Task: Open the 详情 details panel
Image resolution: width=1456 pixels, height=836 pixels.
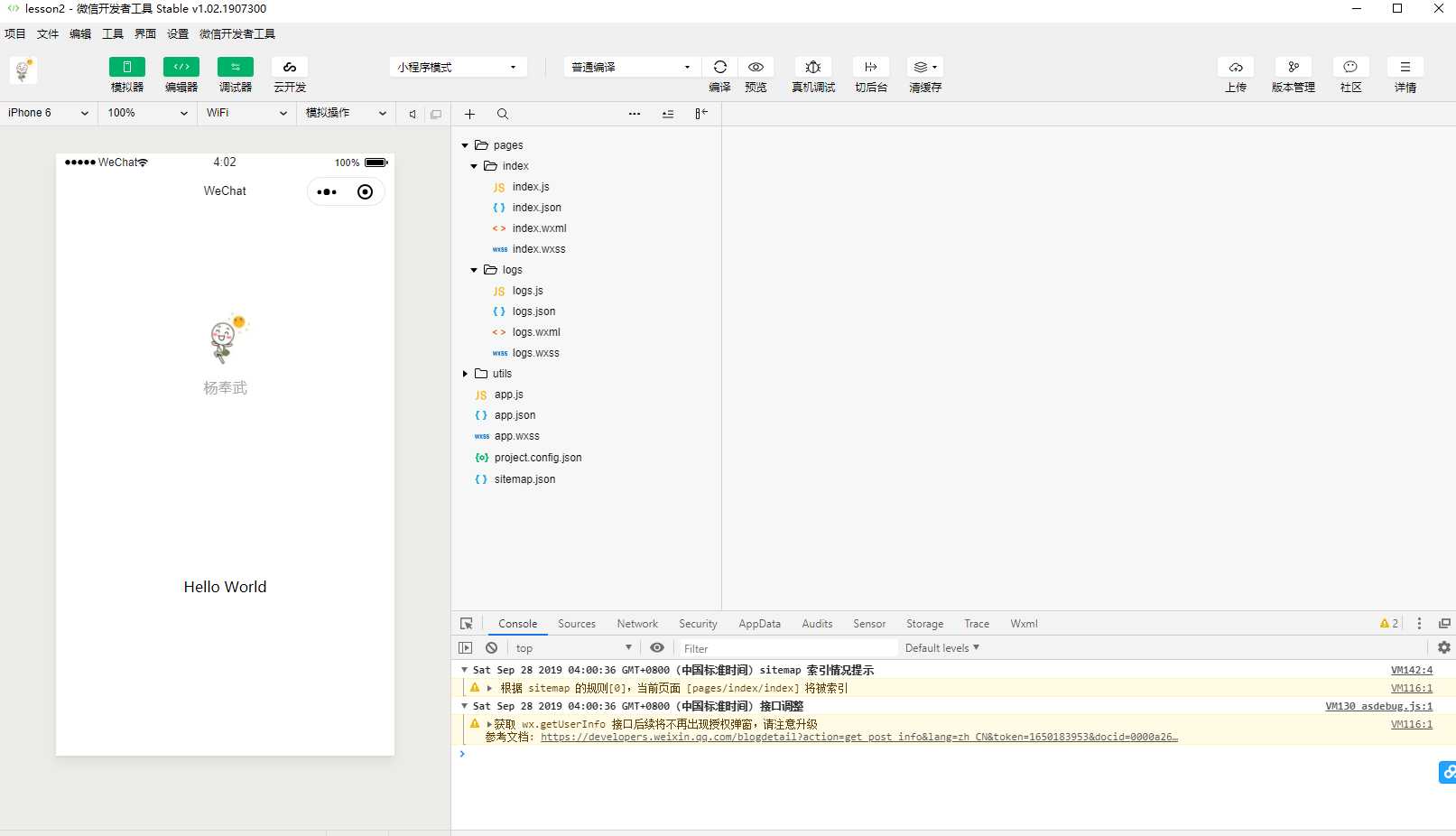Action: [1405, 67]
